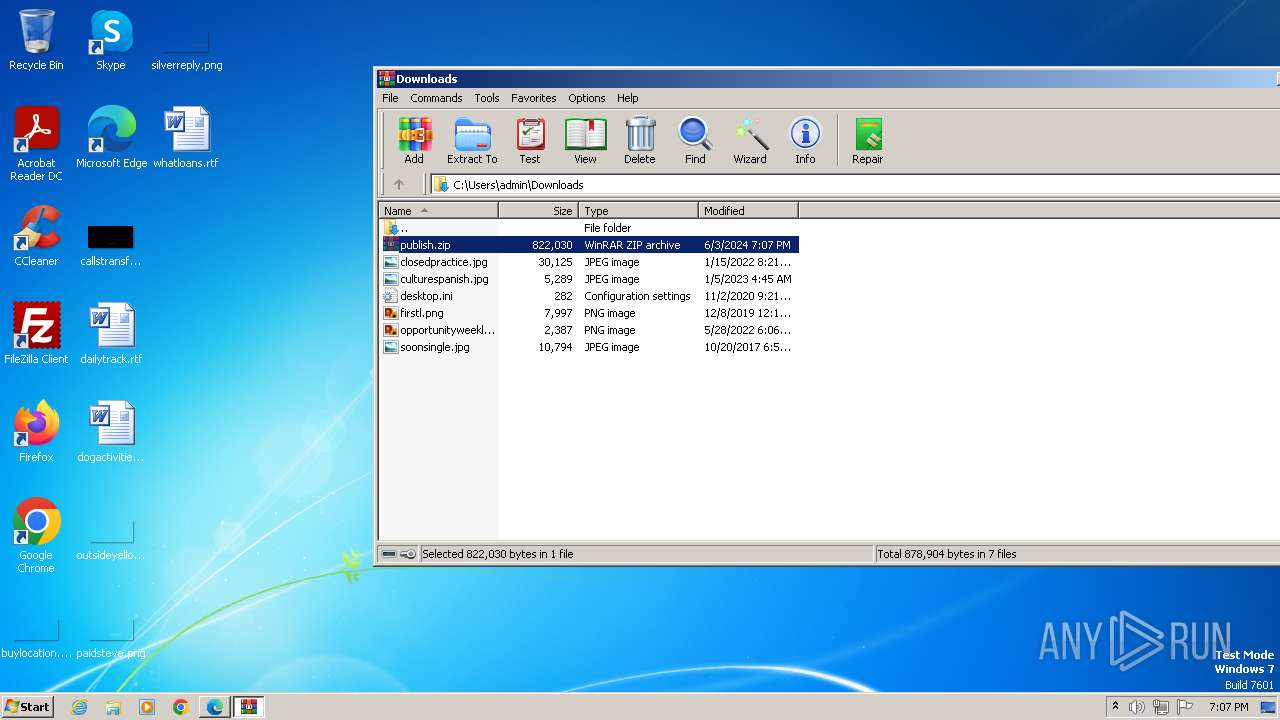This screenshot has height=720, width=1280.
Task: Click the address path field C:\Users\admin\Downloads
Action: (x=855, y=184)
